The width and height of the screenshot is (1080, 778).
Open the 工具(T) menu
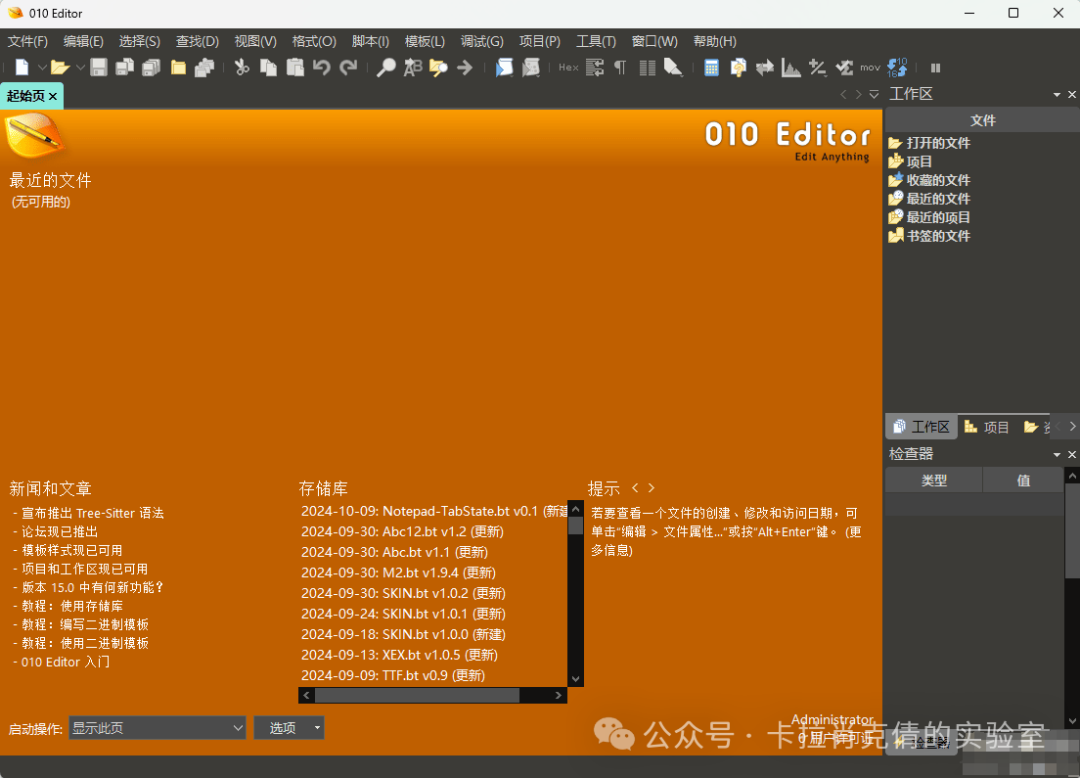point(596,41)
